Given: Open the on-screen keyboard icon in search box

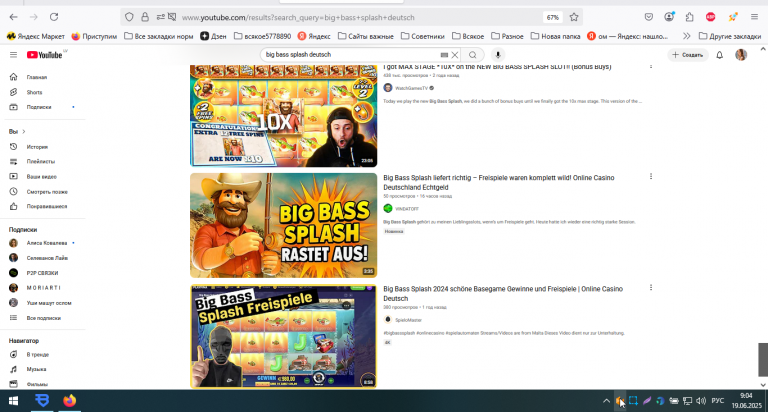Looking at the screenshot, I should [444, 55].
